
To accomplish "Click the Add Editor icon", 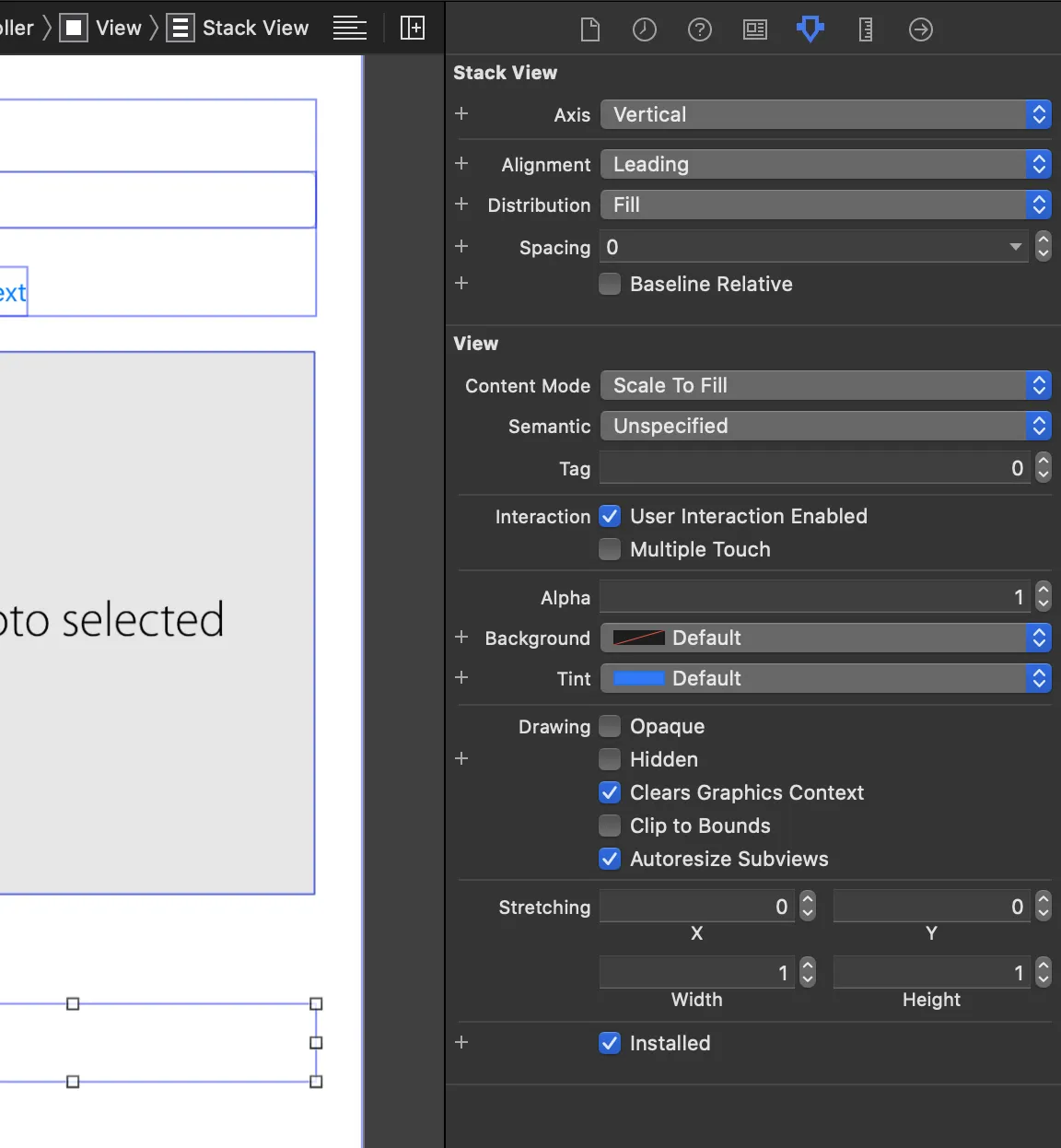I will pos(413,28).
